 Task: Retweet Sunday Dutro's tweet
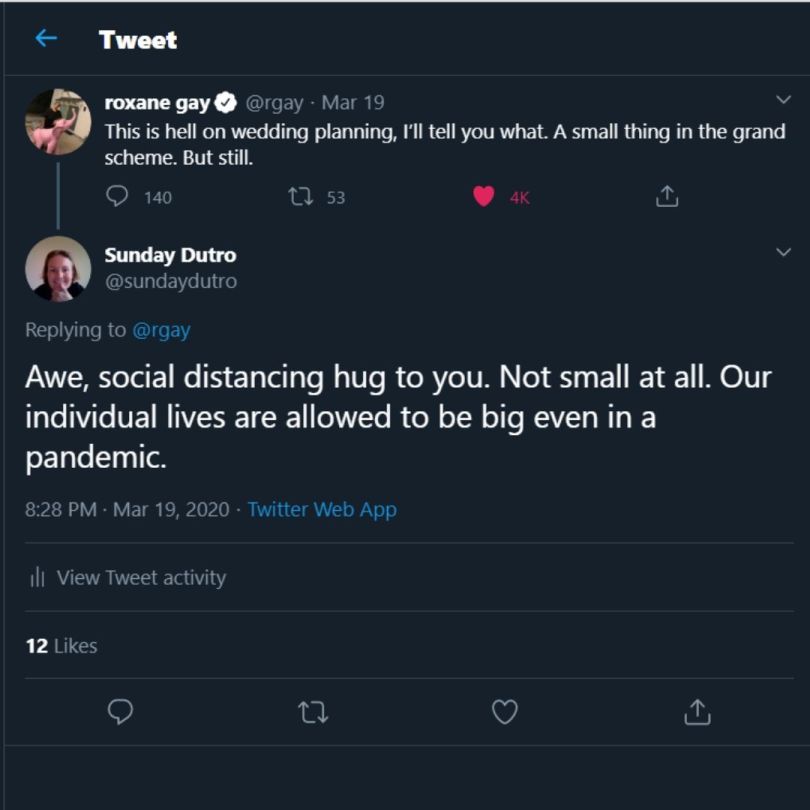pos(313,711)
